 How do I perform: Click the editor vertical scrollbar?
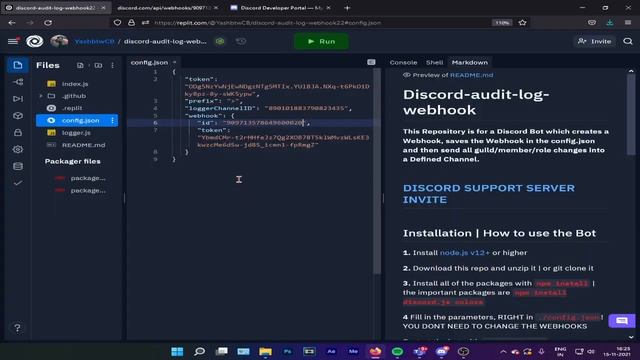pos(377,171)
